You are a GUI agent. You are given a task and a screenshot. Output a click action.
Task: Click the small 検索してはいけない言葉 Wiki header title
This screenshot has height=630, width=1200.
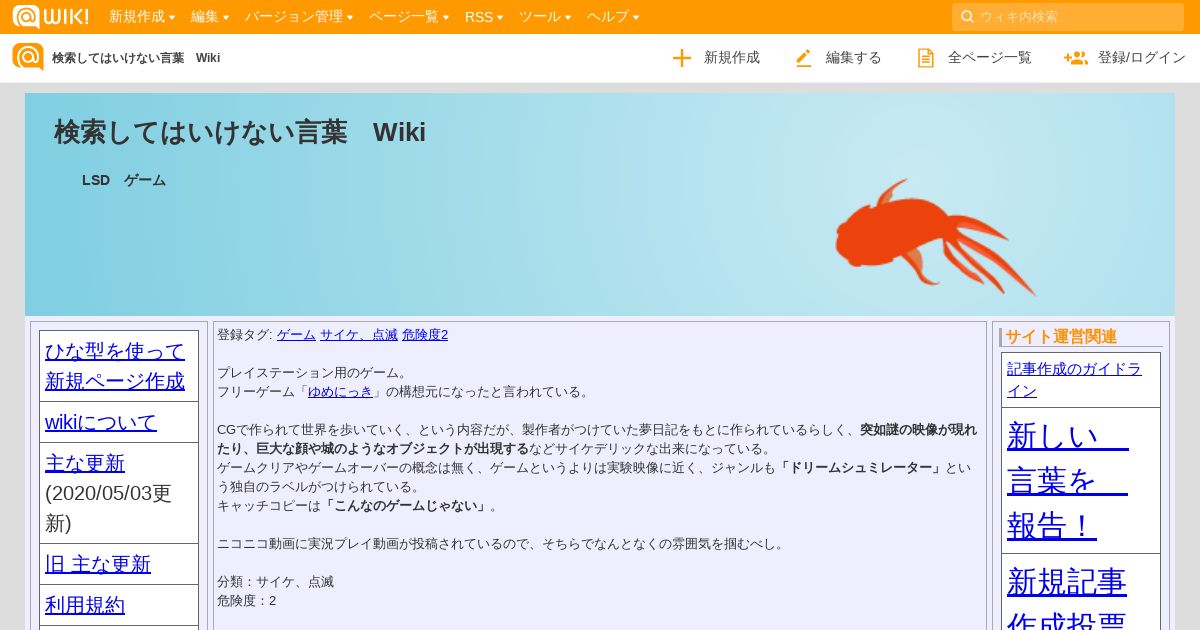click(x=136, y=58)
